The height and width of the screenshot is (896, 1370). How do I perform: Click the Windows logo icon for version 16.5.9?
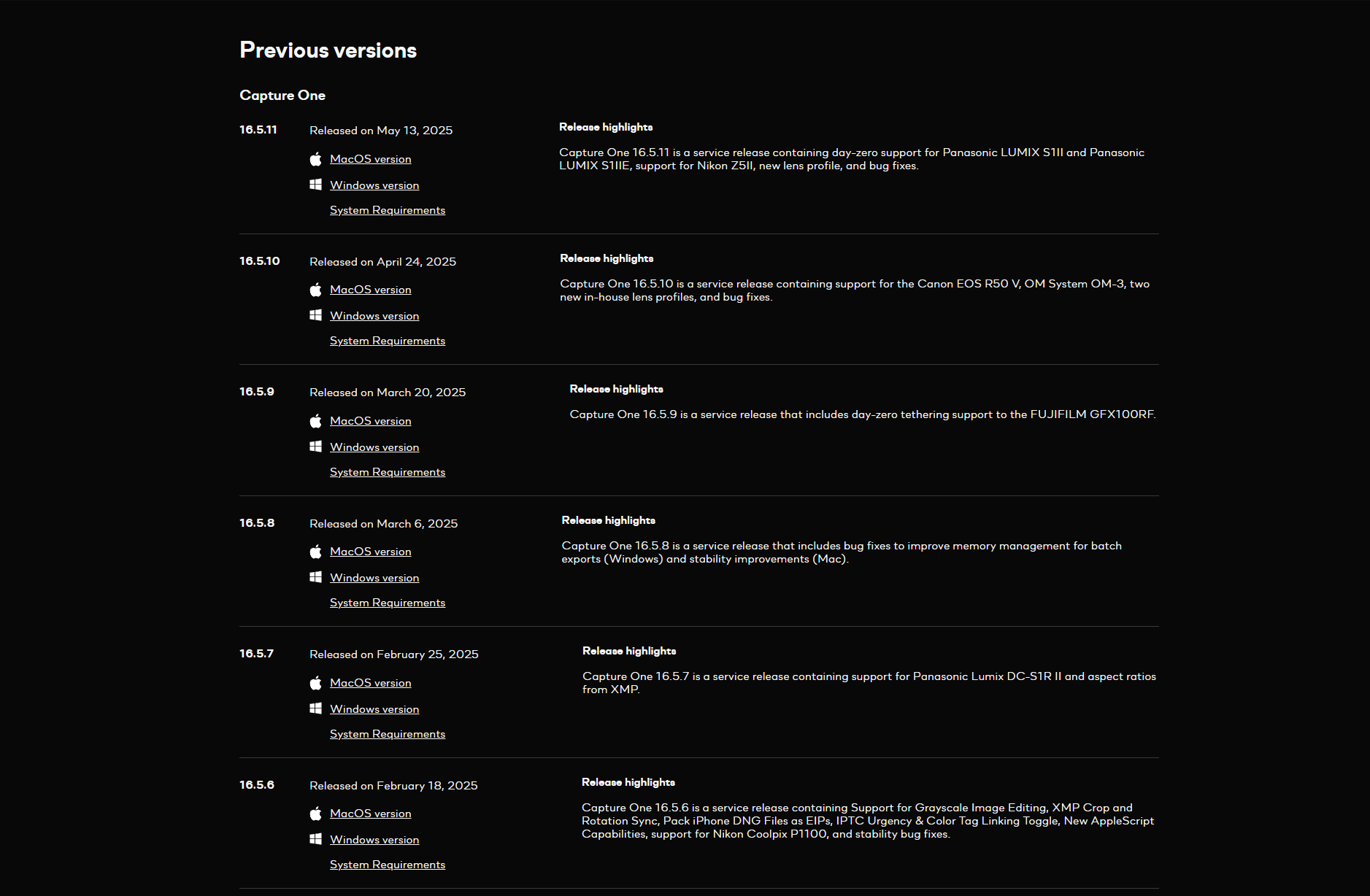pos(315,447)
